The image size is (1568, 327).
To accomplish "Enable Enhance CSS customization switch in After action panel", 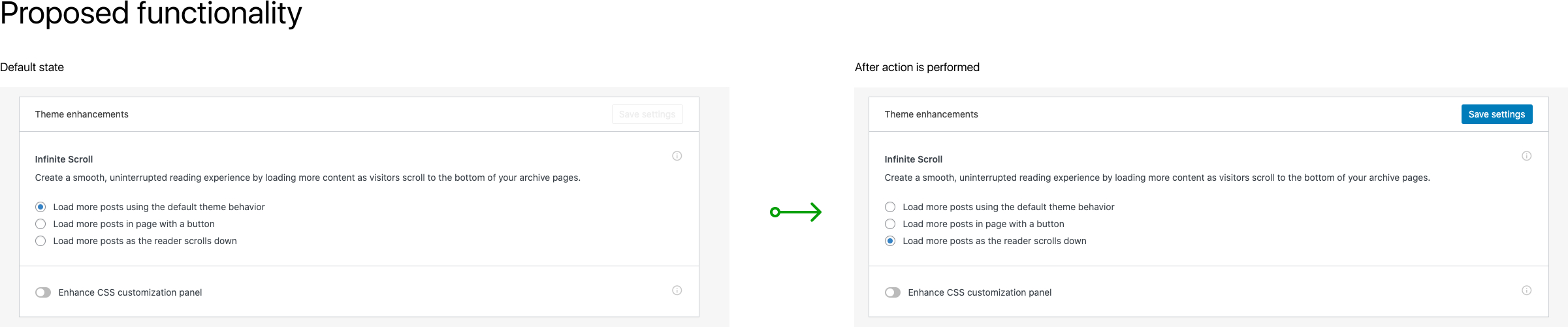I will click(x=893, y=292).
